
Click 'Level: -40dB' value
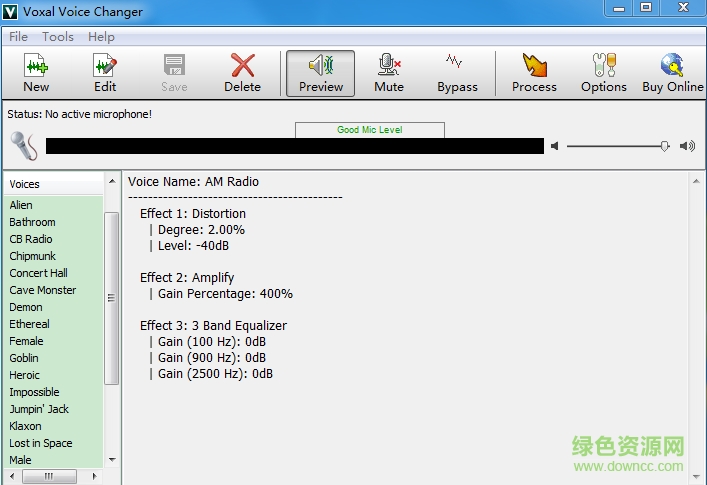pyautogui.click(x=193, y=246)
